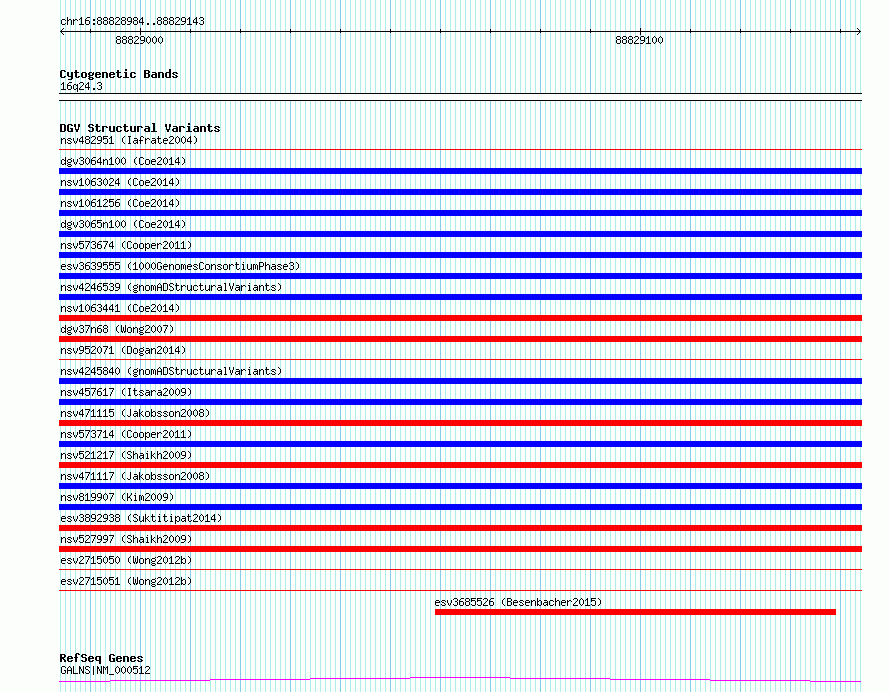This screenshot has width=890, height=692.
Task: Open variant nsv4246539 (gnomADStructuralVariants)
Action: (x=171, y=287)
